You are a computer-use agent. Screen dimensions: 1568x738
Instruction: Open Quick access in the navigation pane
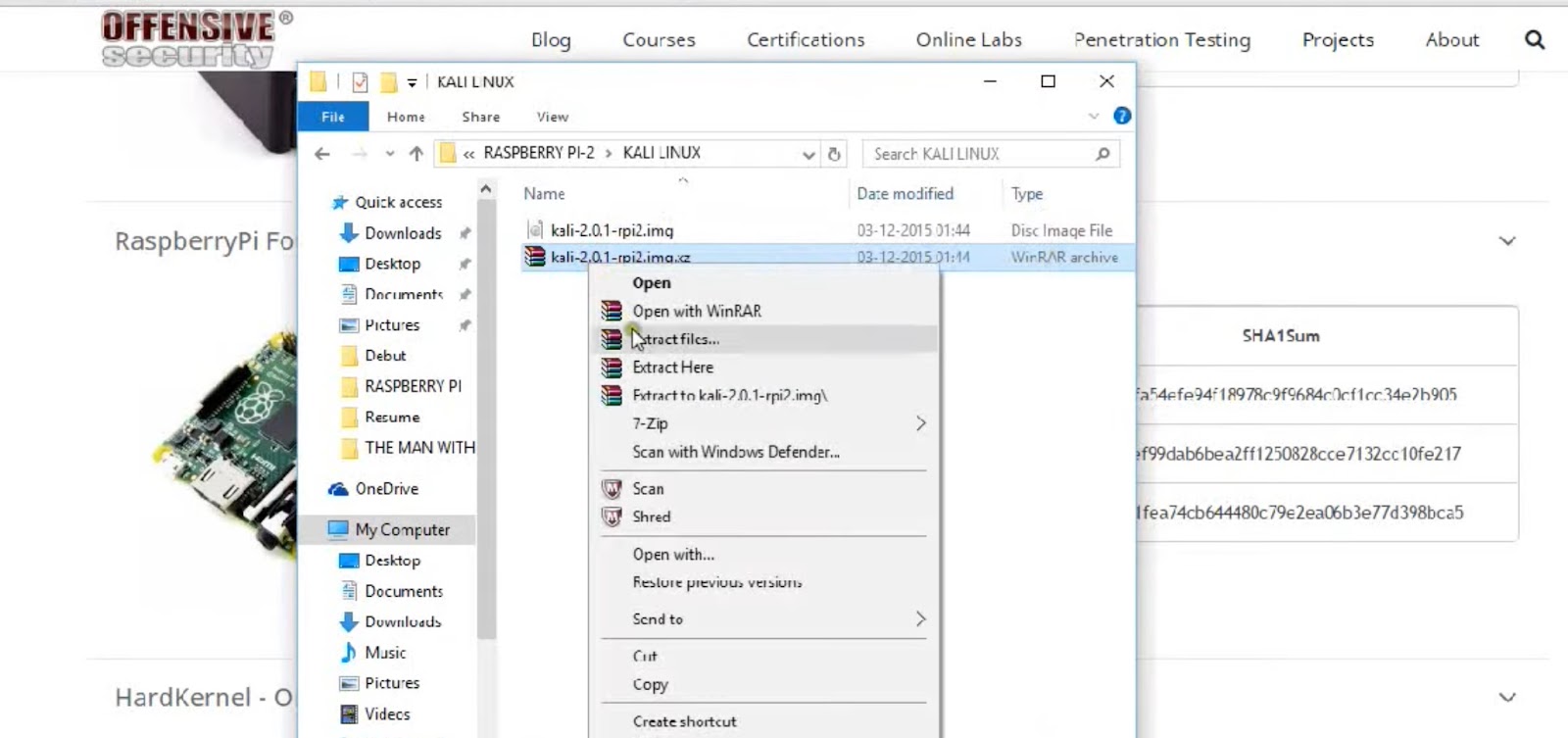click(398, 202)
